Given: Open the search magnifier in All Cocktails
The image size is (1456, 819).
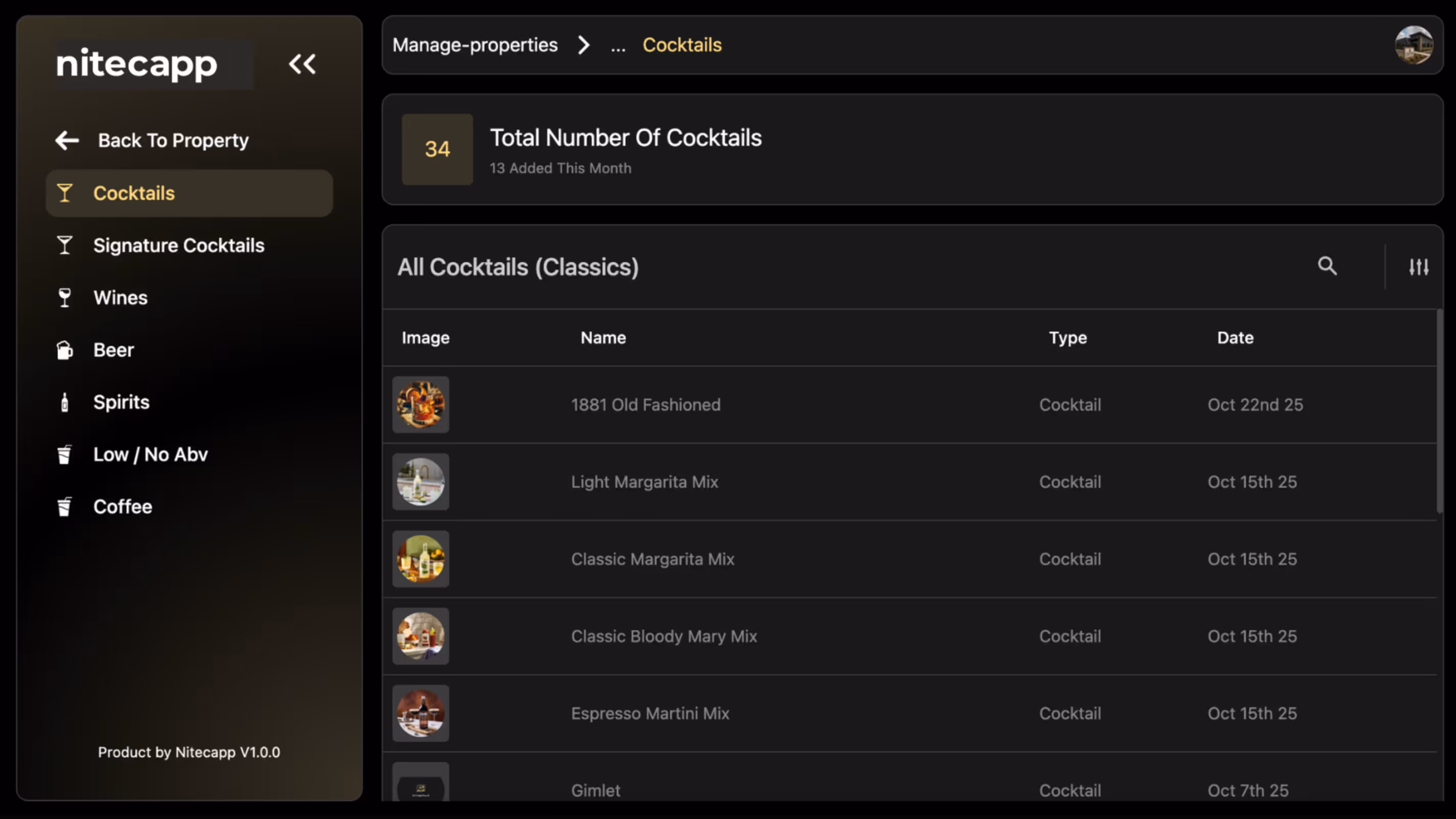Looking at the screenshot, I should pyautogui.click(x=1328, y=266).
